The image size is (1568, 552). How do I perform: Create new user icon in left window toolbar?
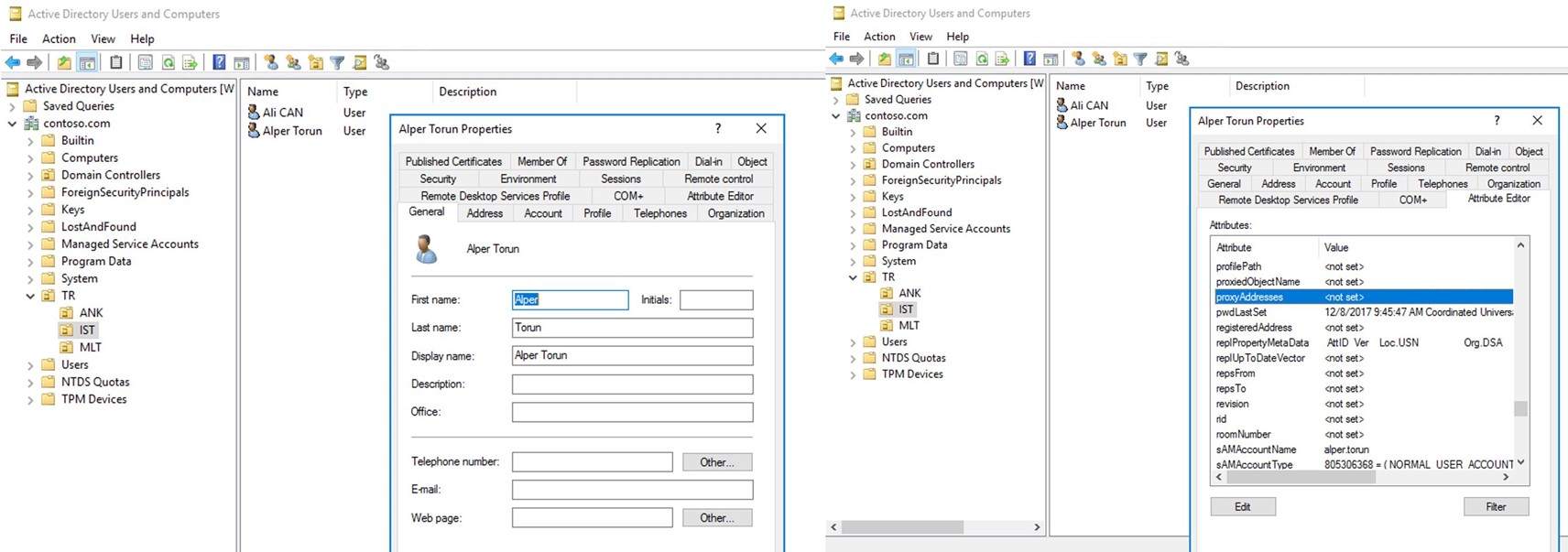tap(271, 62)
